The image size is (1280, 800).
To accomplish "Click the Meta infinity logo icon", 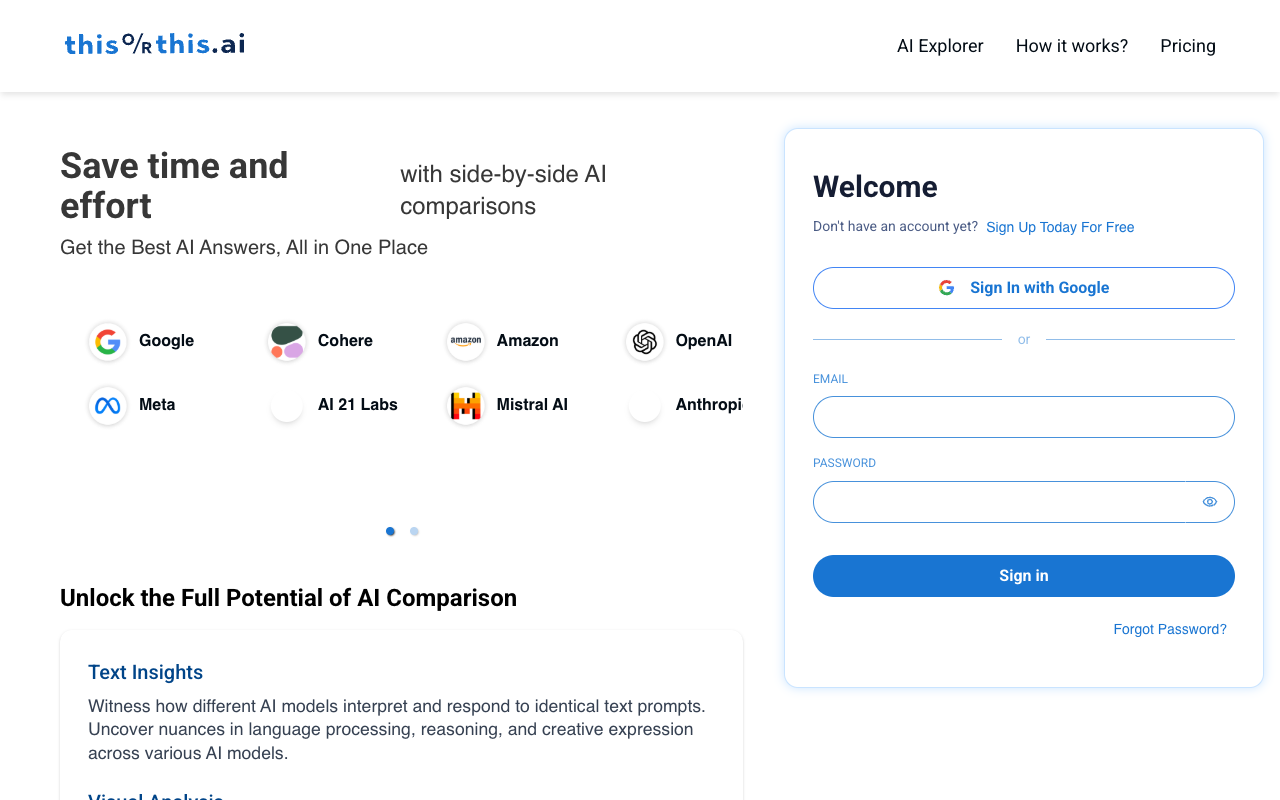I will (108, 405).
